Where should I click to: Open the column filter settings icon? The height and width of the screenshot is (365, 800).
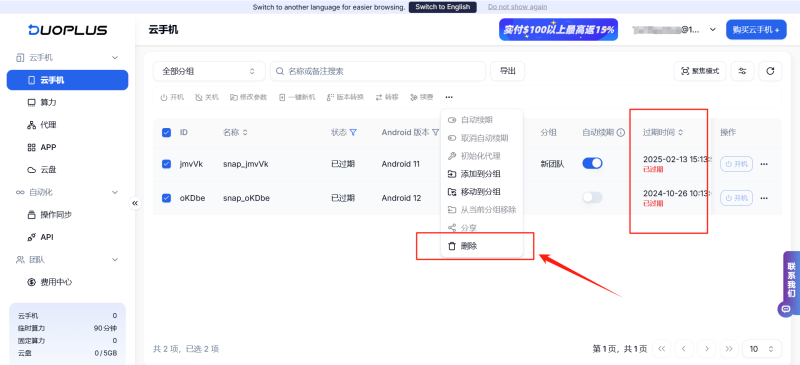(x=742, y=71)
